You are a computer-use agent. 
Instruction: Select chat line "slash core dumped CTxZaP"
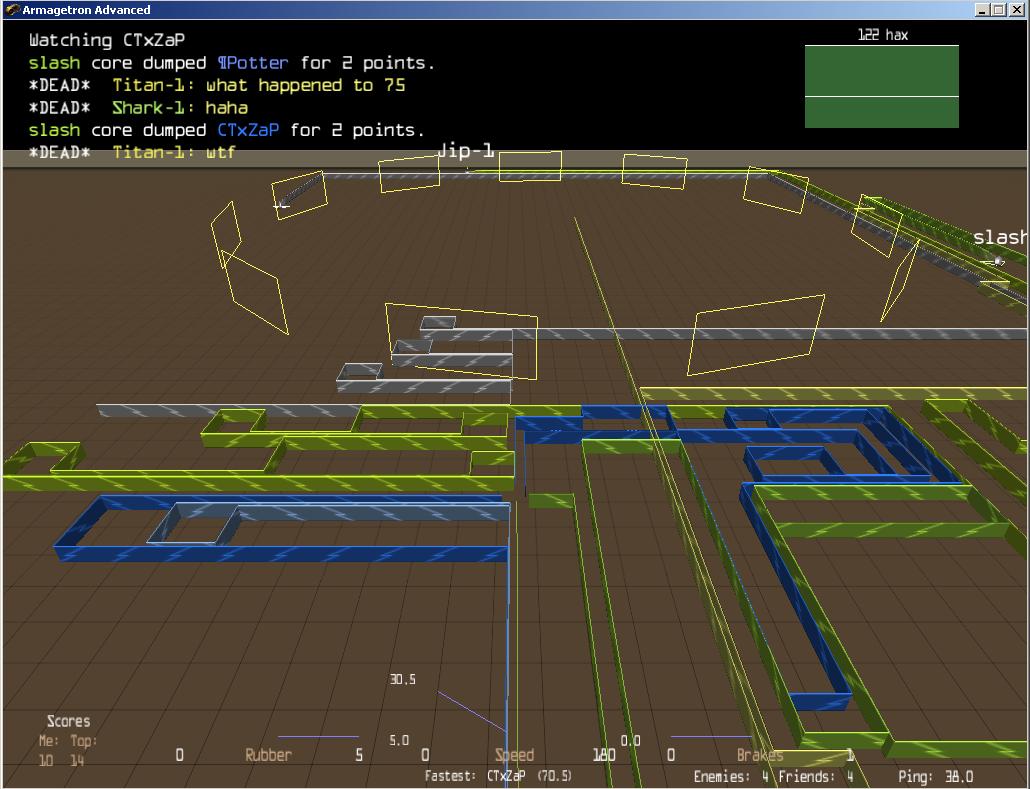tap(226, 130)
